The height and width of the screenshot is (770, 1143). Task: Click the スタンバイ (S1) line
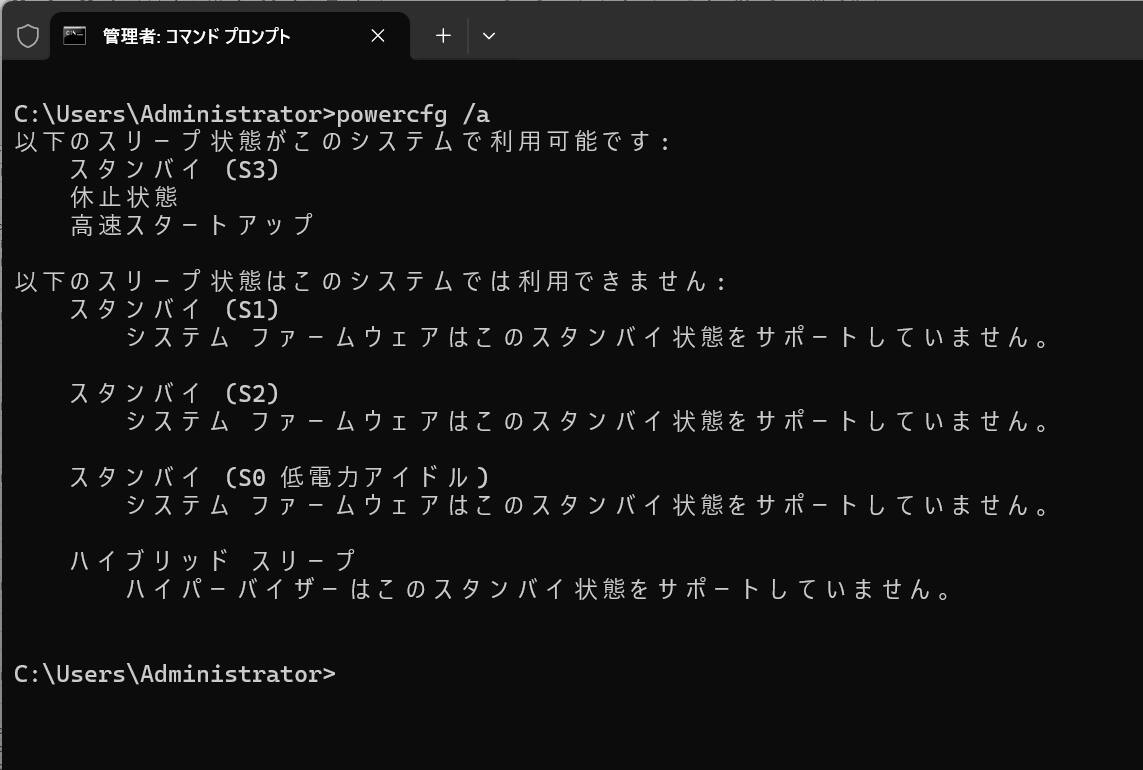click(x=175, y=309)
